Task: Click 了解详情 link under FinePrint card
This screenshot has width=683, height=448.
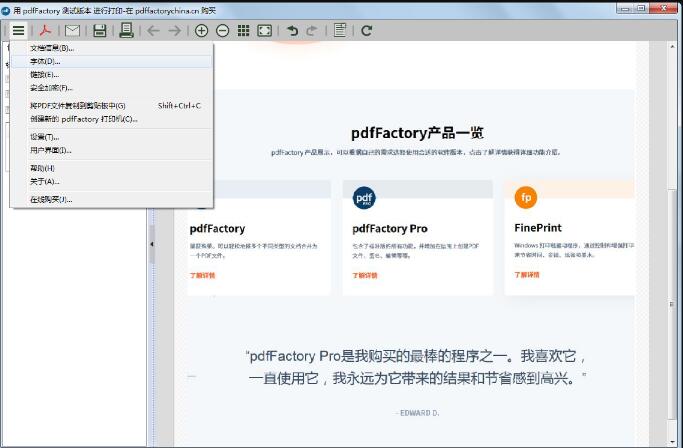Action: pos(527,275)
